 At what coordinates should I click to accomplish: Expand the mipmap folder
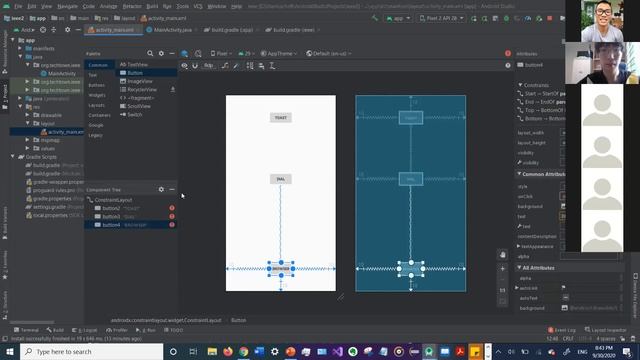coord(28,140)
